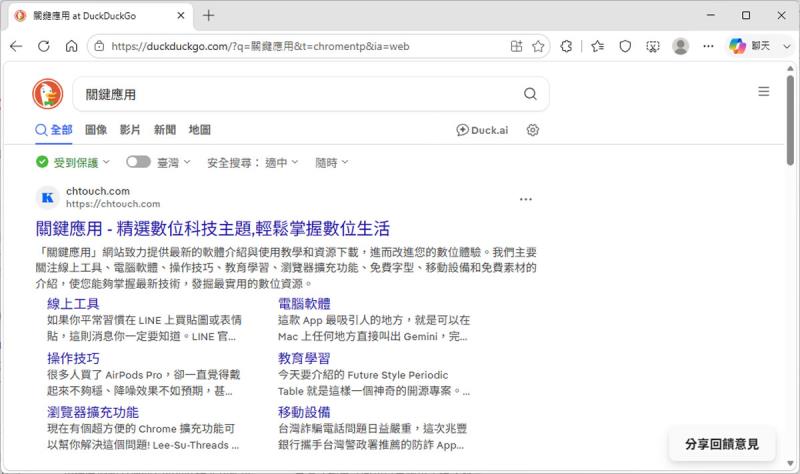Open the result options ellipsis for chtouch.com

[x=526, y=199]
